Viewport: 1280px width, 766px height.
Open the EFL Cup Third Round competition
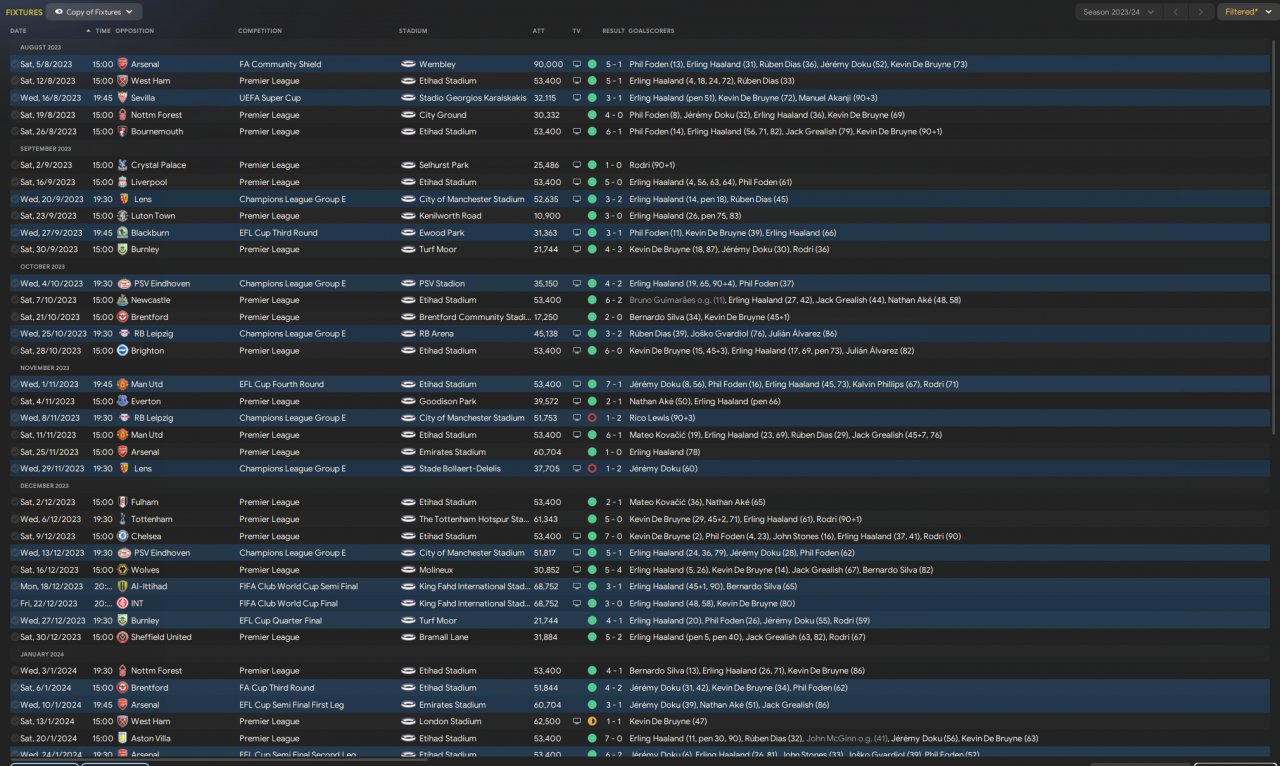click(x=278, y=233)
